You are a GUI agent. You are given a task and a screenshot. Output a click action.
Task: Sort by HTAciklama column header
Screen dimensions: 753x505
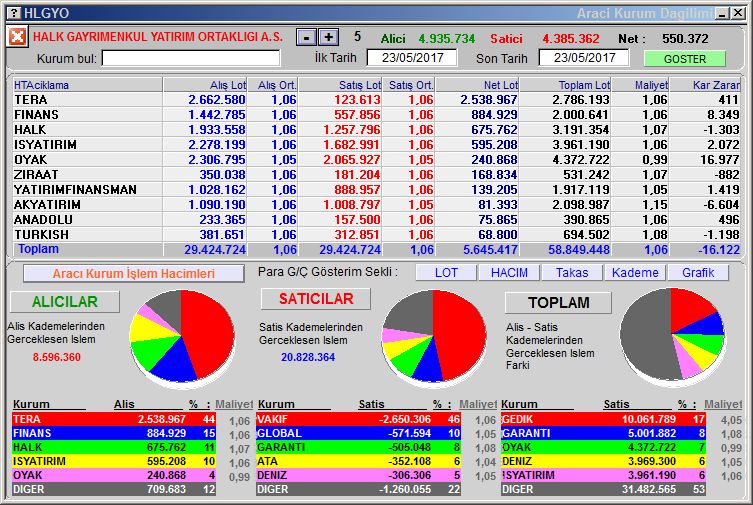87,85
